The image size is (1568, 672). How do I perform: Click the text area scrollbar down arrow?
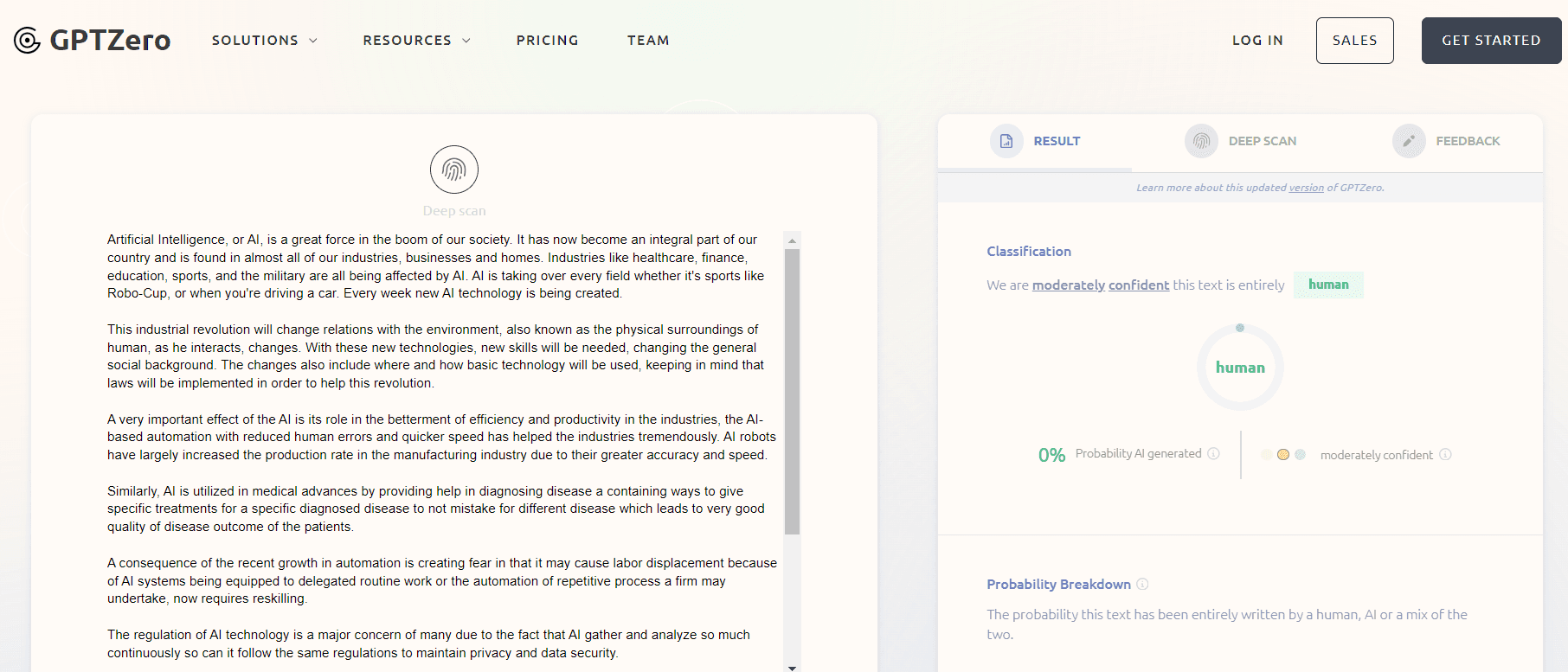[x=792, y=667]
